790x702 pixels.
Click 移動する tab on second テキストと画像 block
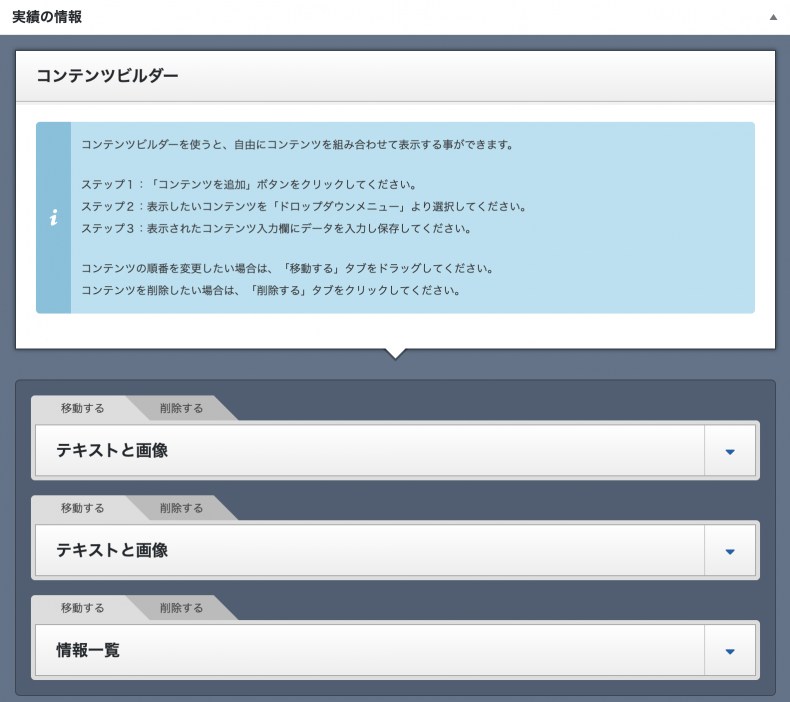(x=82, y=508)
